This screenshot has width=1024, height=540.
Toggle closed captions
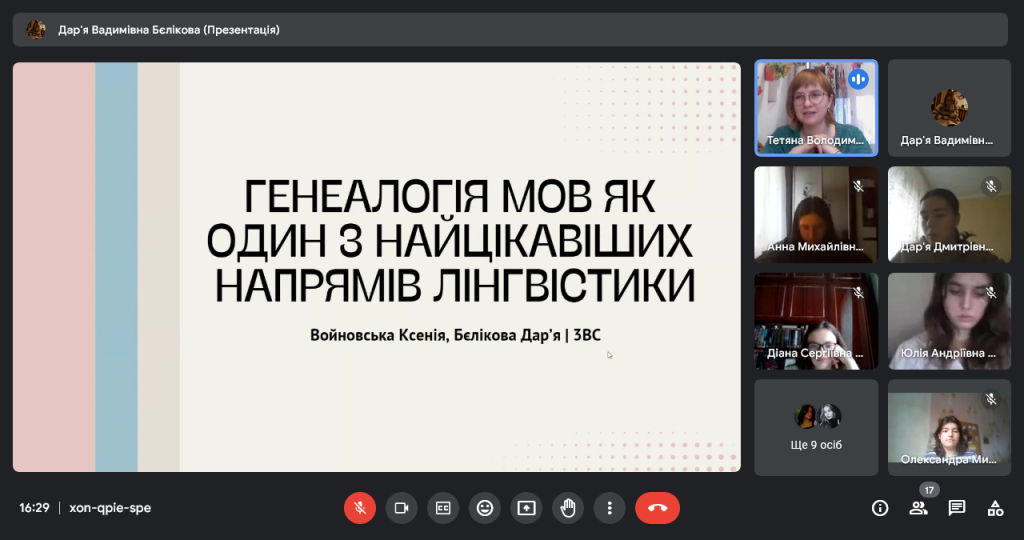443,508
